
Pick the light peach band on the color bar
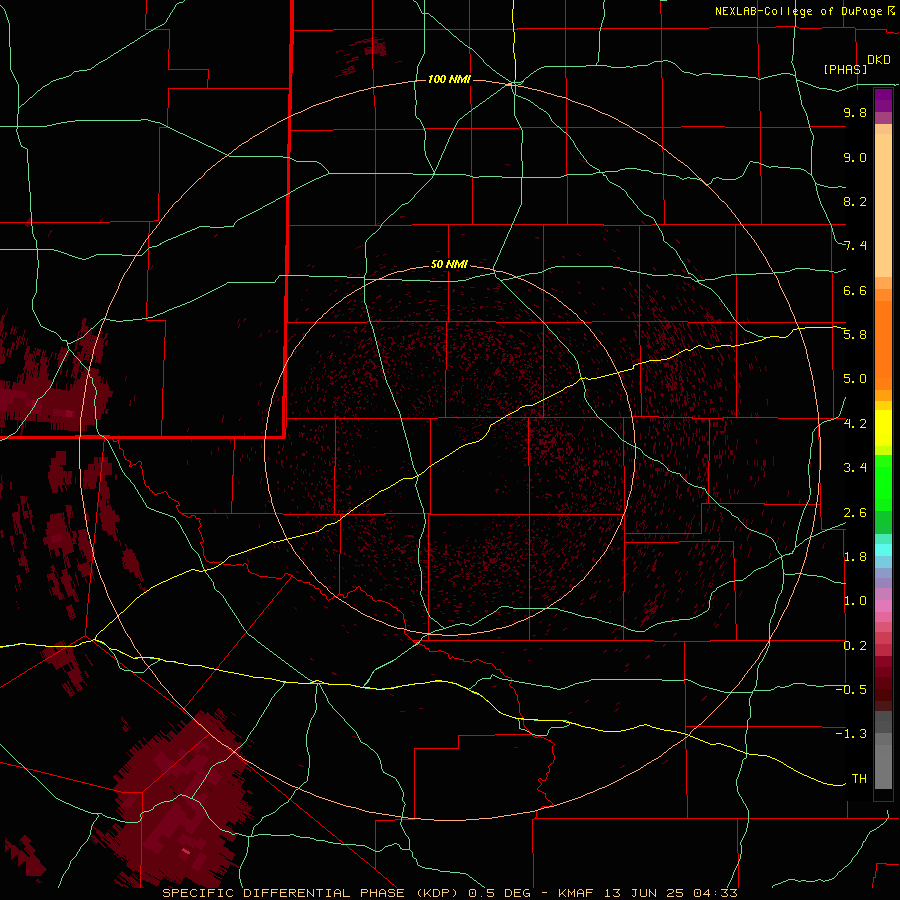click(x=883, y=205)
